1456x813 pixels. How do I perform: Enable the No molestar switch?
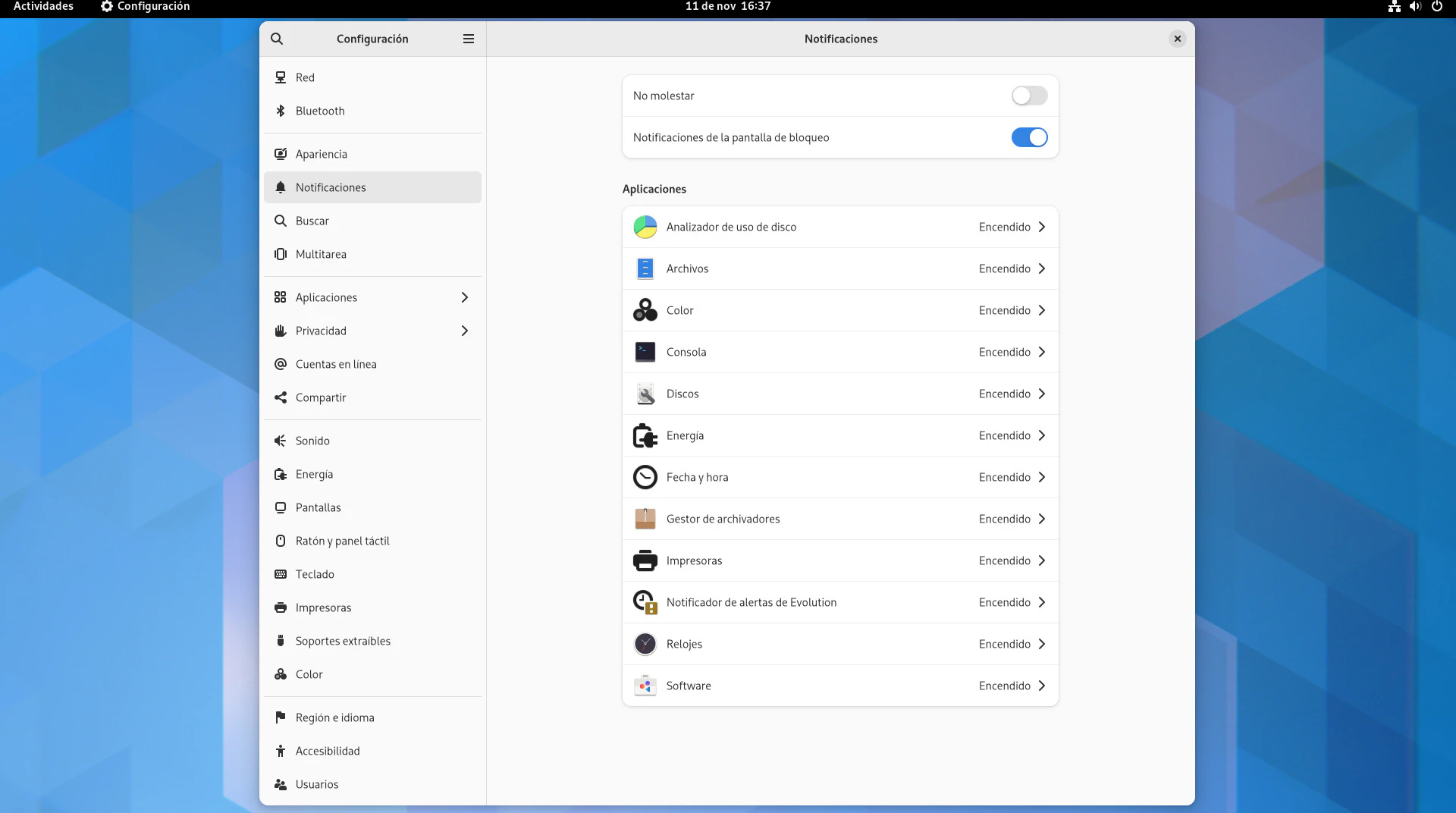[x=1029, y=96]
